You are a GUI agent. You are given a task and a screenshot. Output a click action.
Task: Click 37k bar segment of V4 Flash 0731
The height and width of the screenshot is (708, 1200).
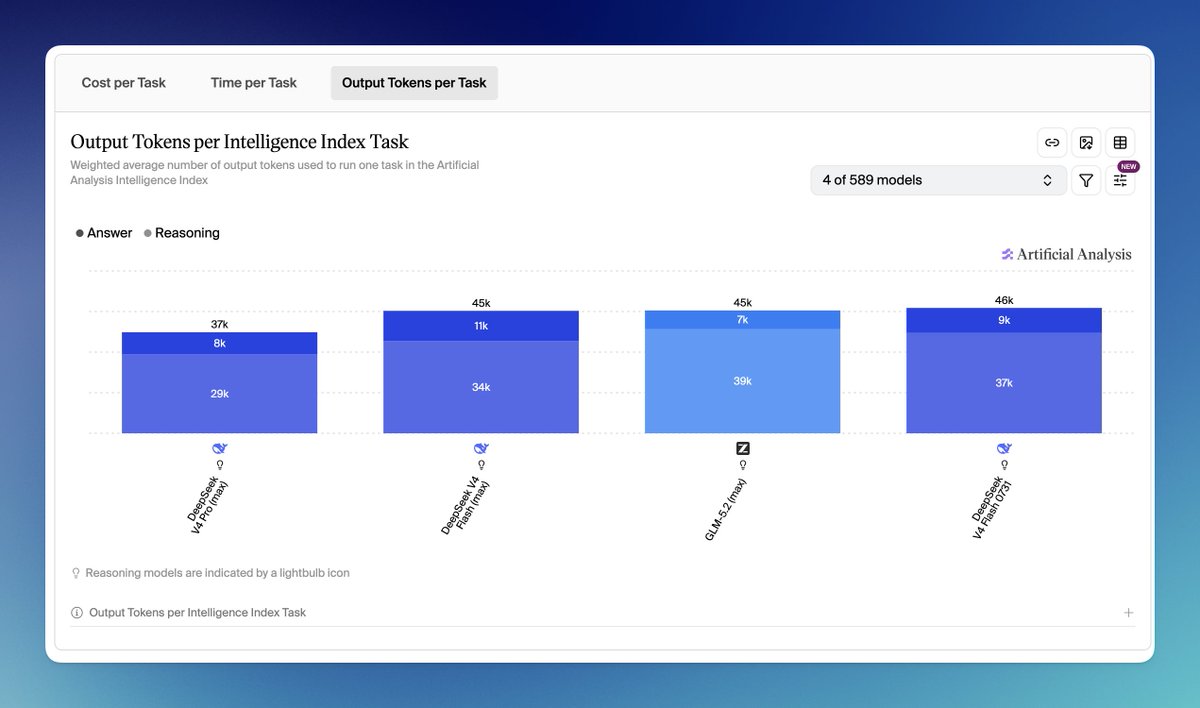(x=1004, y=383)
